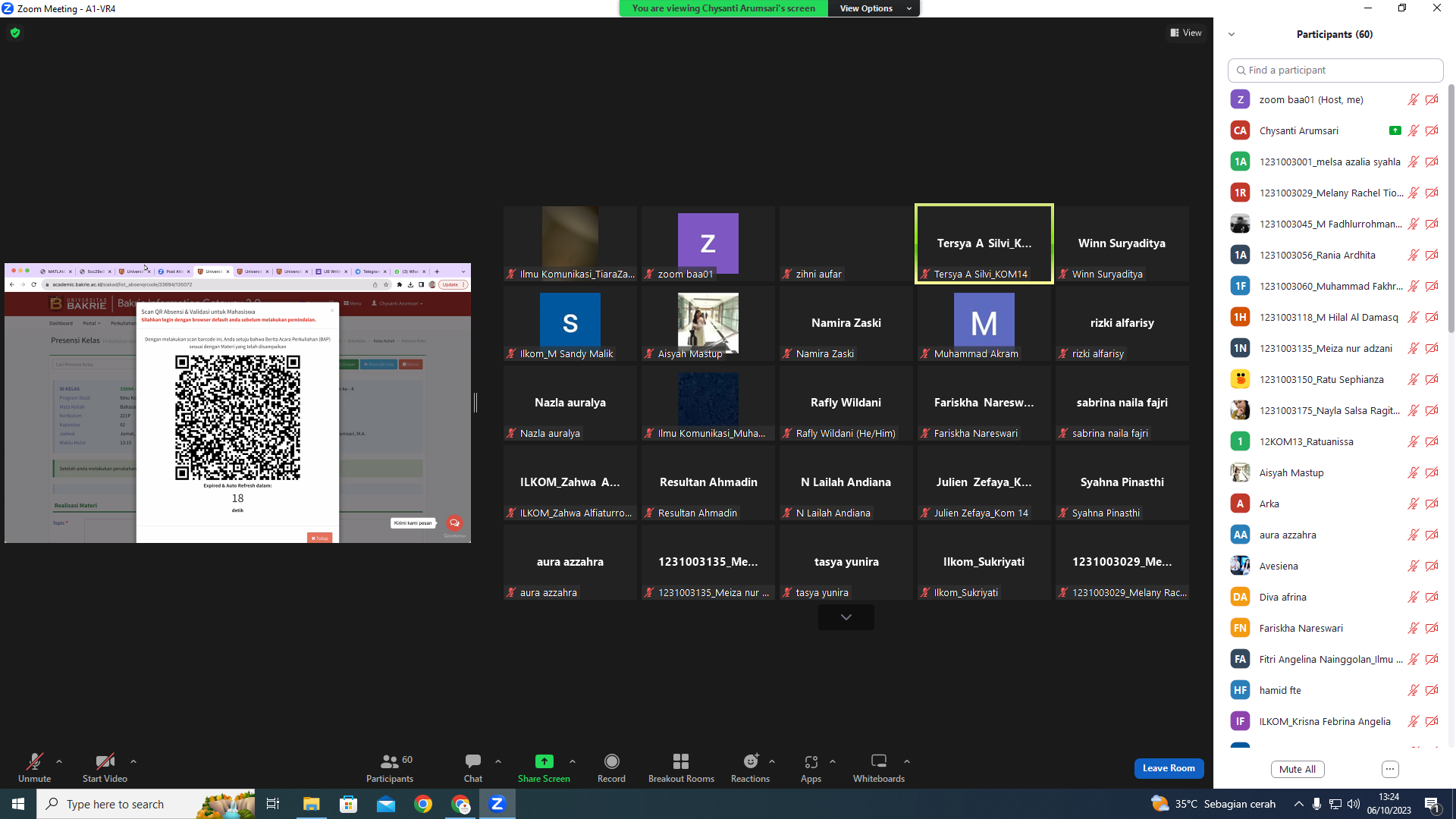Switch to the MATLAB tab in shared browser
The height and width of the screenshot is (819, 1456).
click(x=55, y=271)
